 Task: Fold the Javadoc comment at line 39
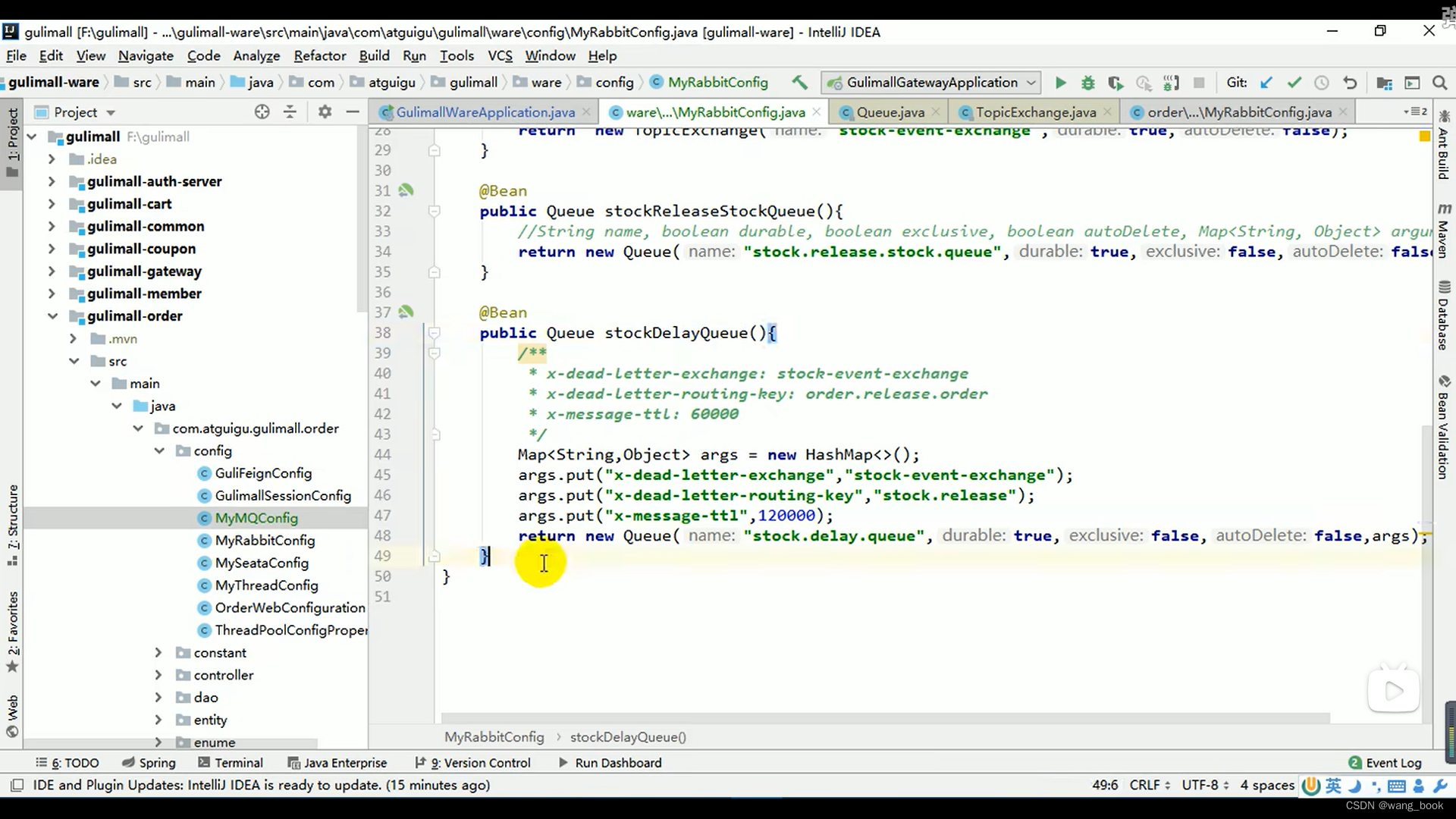pos(435,353)
